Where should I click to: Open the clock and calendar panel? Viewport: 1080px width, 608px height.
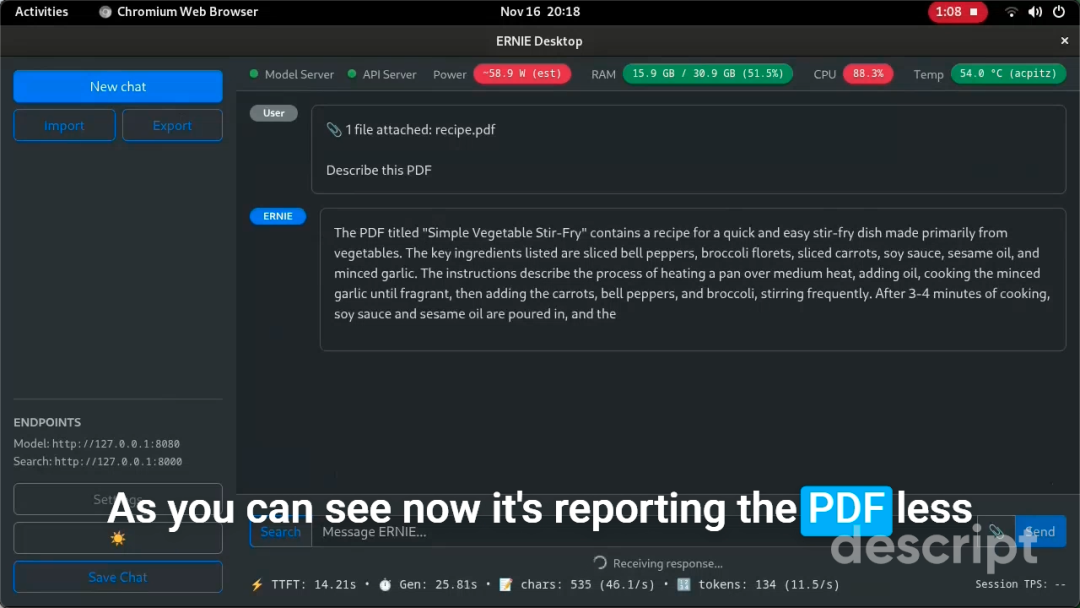(x=540, y=12)
